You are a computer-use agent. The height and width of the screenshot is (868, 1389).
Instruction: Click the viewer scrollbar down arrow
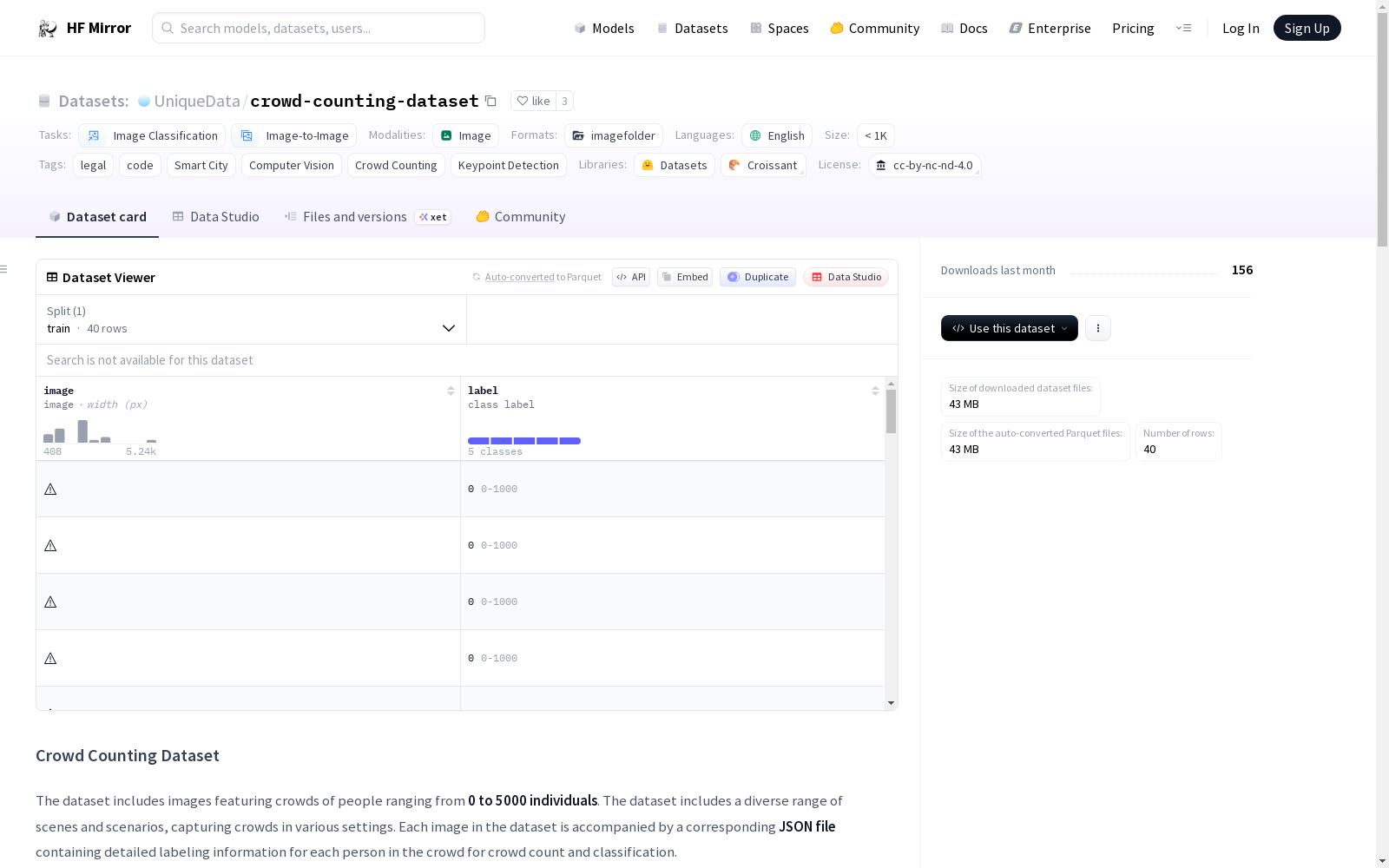coord(891,703)
